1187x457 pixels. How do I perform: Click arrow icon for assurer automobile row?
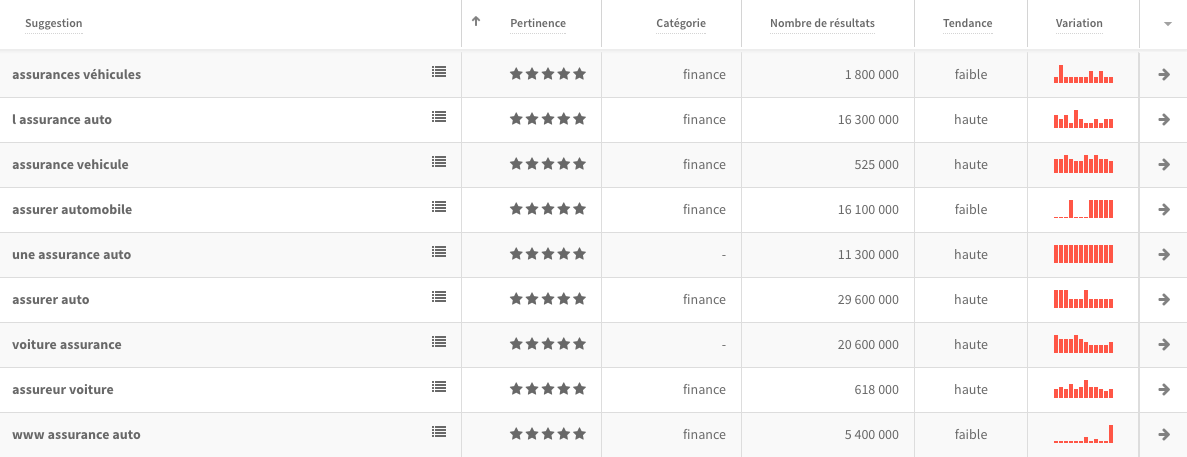pyautogui.click(x=1164, y=210)
